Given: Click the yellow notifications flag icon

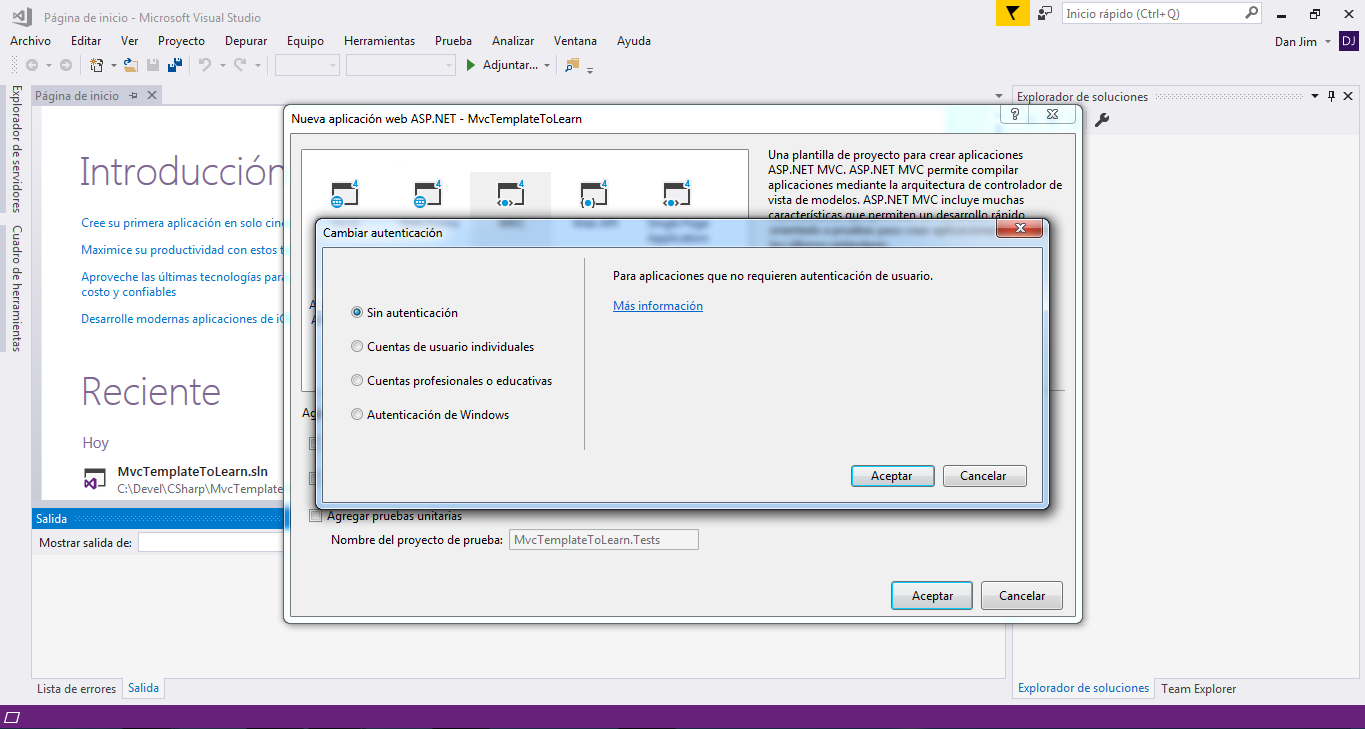Looking at the screenshot, I should point(1012,13).
